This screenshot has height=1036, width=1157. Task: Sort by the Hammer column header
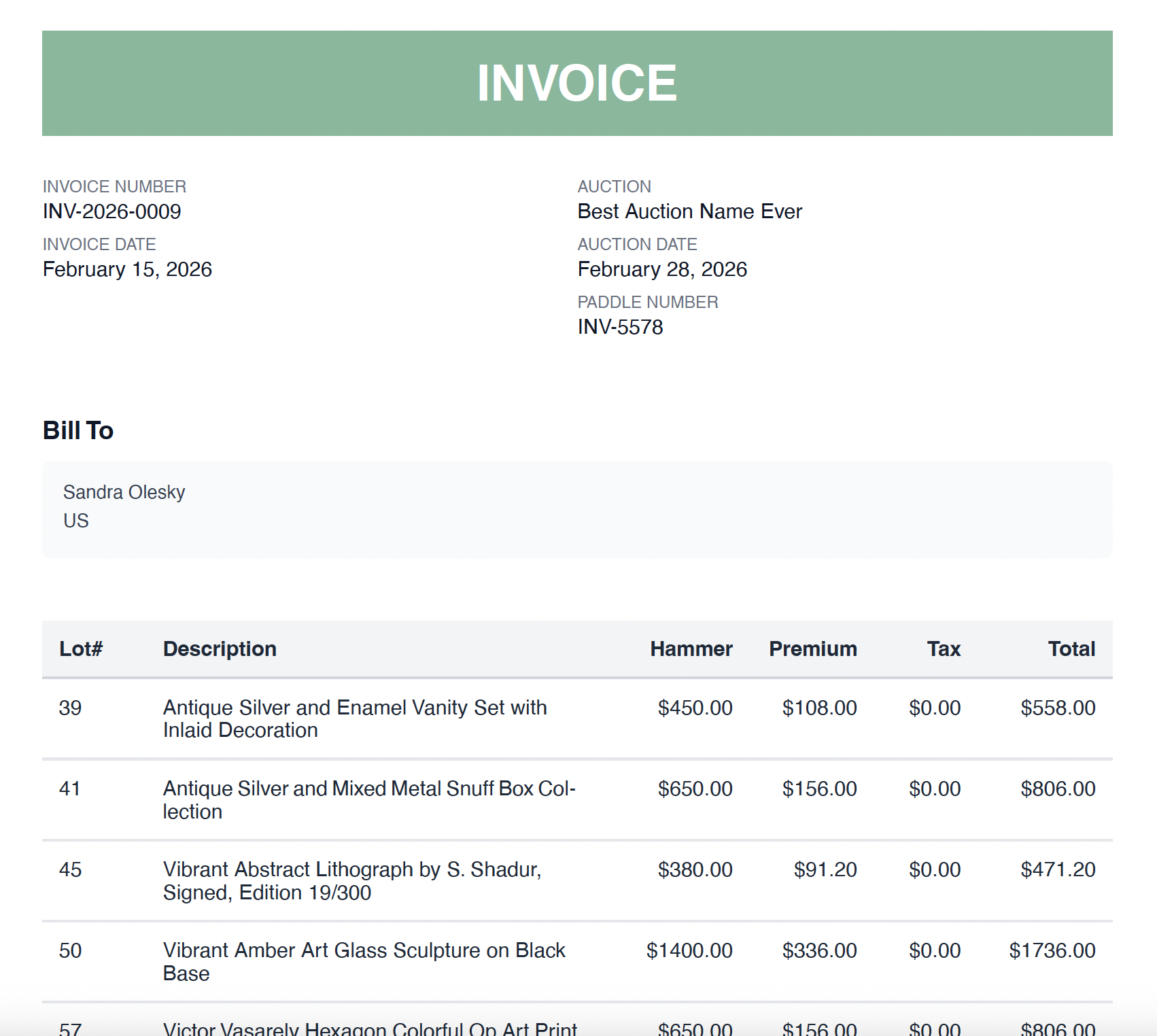click(691, 649)
